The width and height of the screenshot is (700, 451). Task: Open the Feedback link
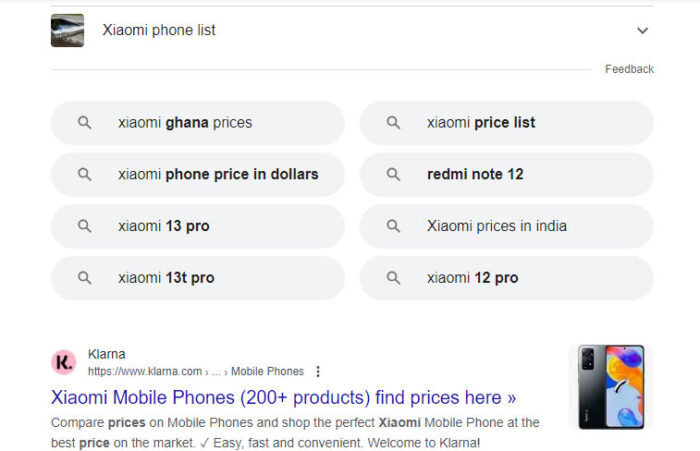tap(629, 69)
